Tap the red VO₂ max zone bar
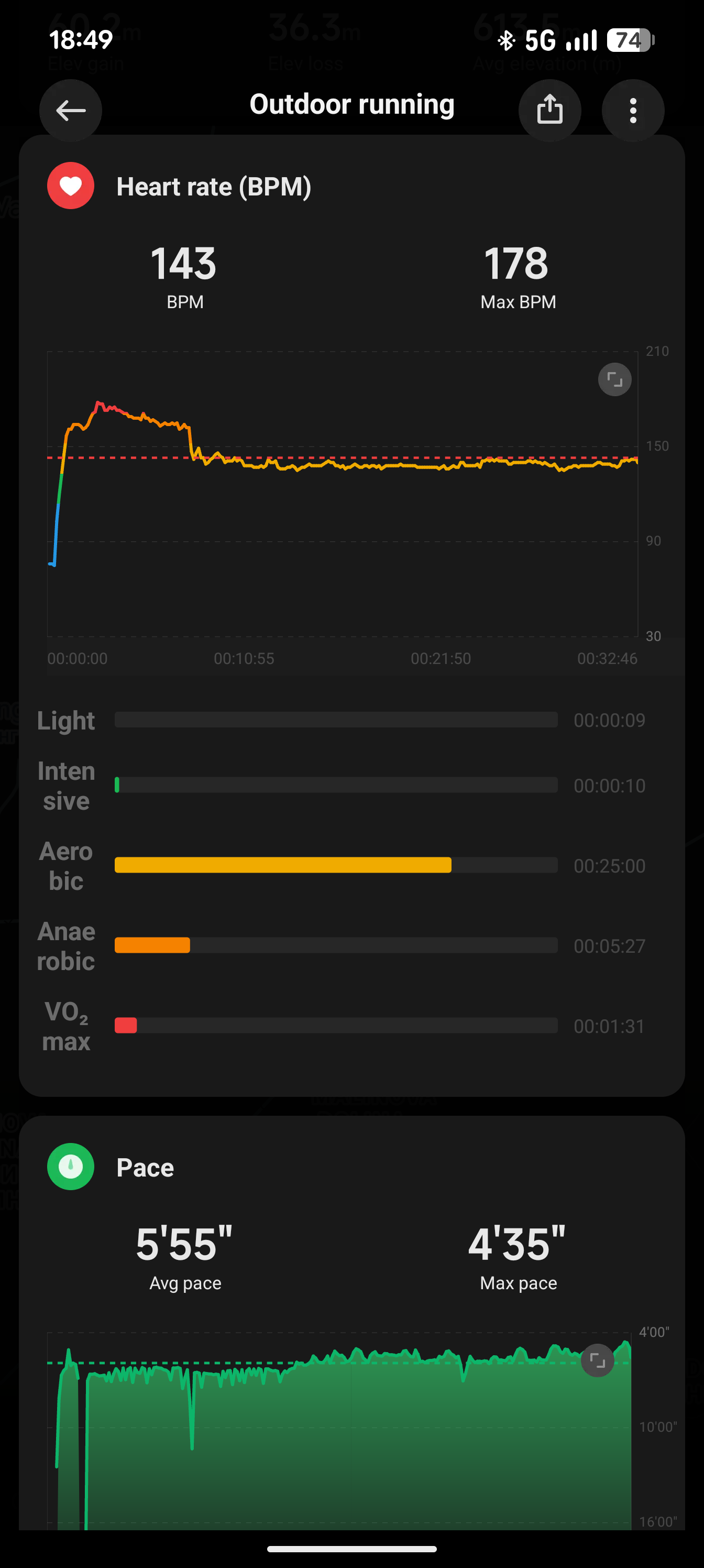This screenshot has width=704, height=1568. [126, 1026]
